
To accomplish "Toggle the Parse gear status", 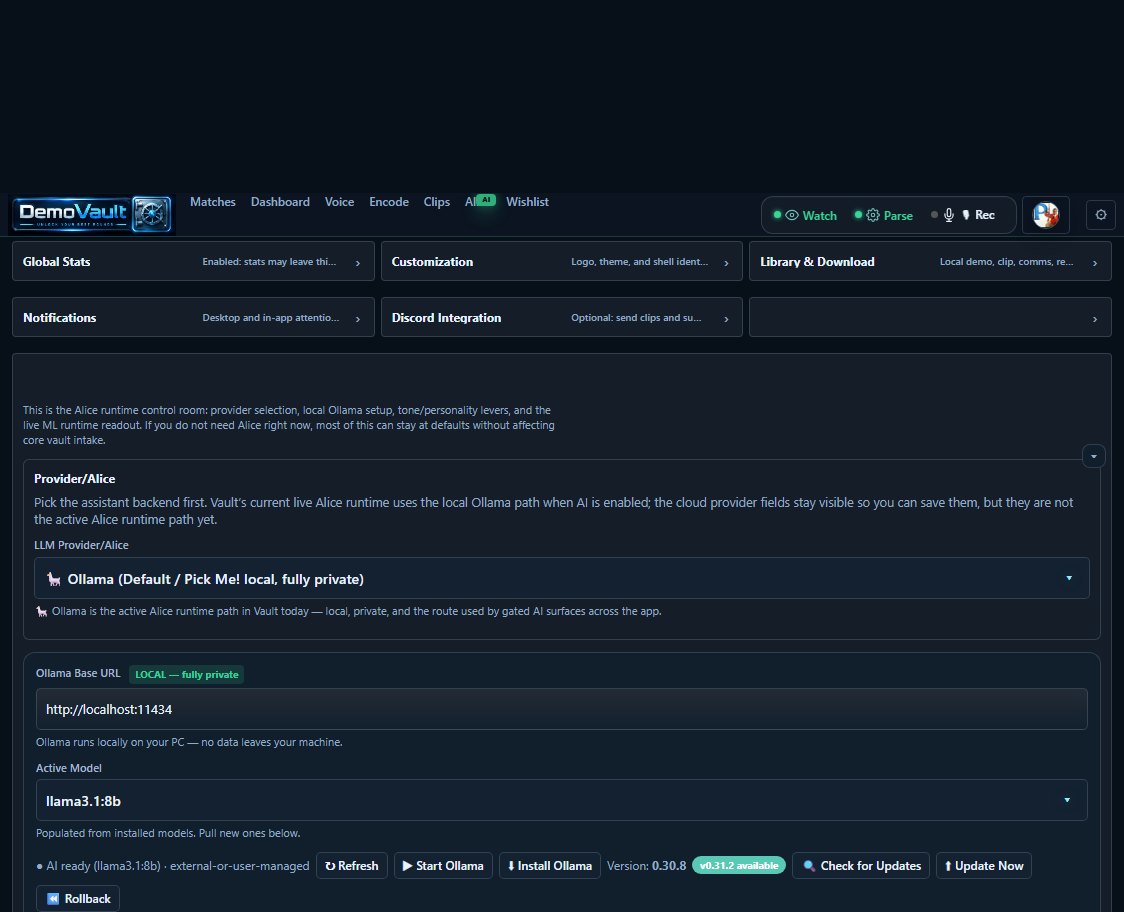I will tap(884, 215).
